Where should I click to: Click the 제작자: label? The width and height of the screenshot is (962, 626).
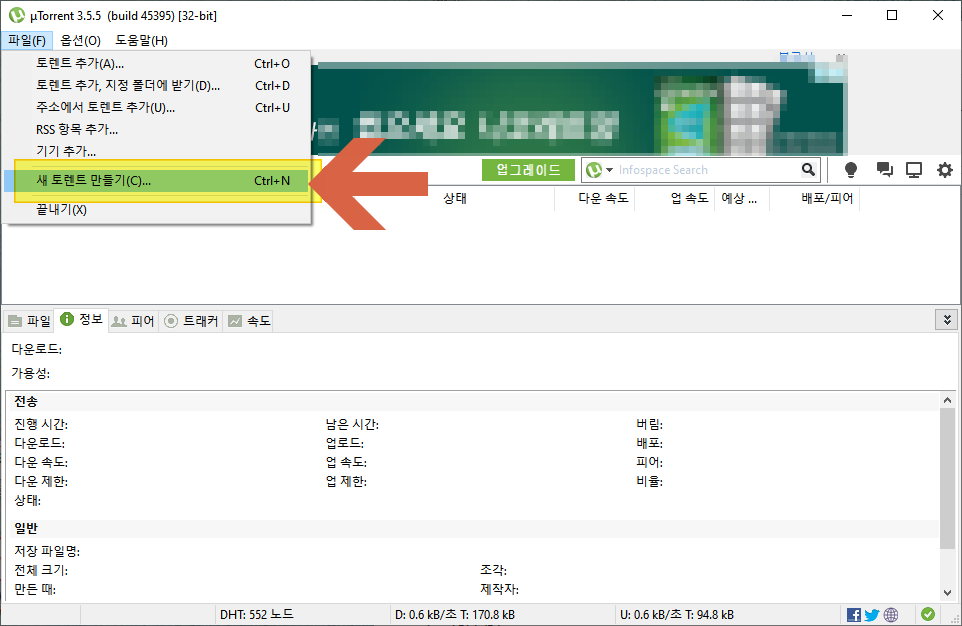click(x=499, y=589)
